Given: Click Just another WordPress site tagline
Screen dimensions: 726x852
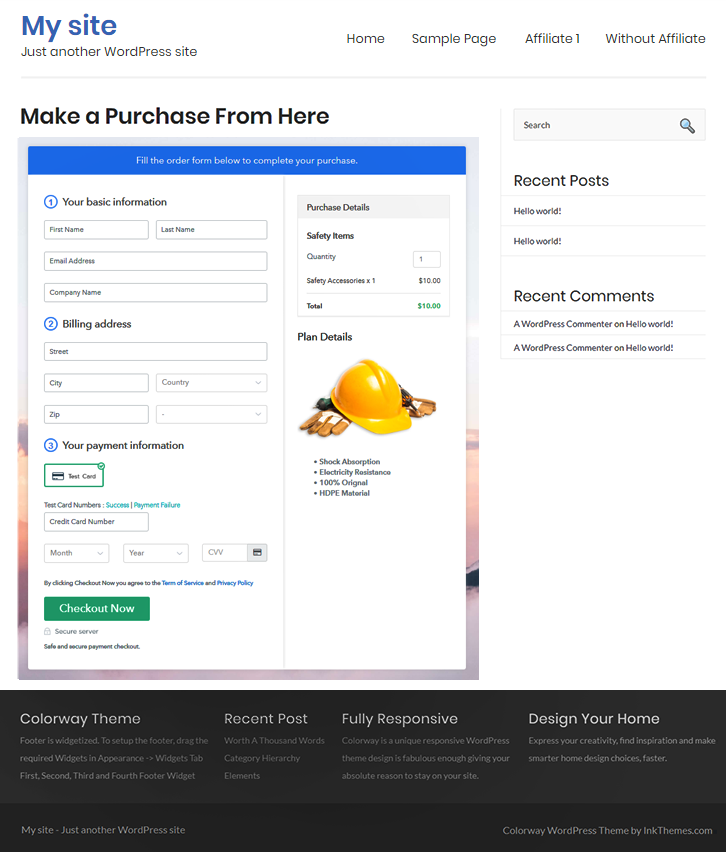Looking at the screenshot, I should (109, 52).
